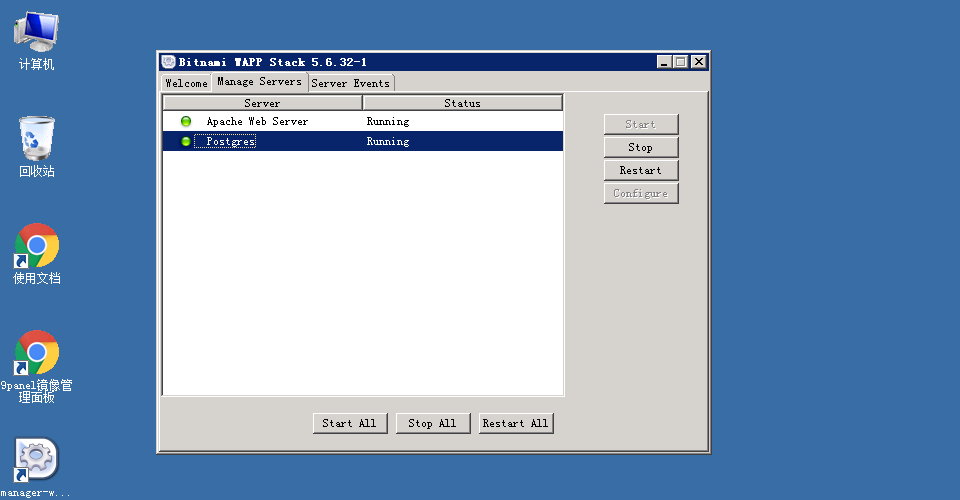Viewport: 960px width, 500px height.
Task: Select the Apache Web Server row
Action: click(x=363, y=121)
